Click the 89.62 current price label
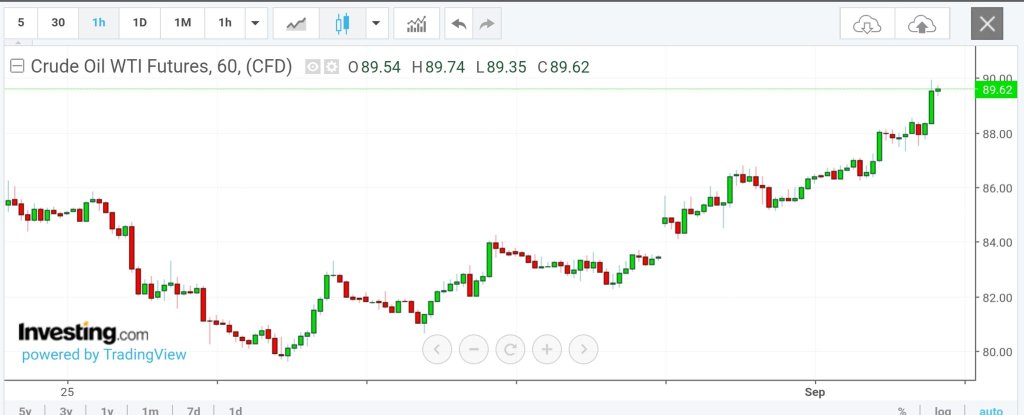 998,90
